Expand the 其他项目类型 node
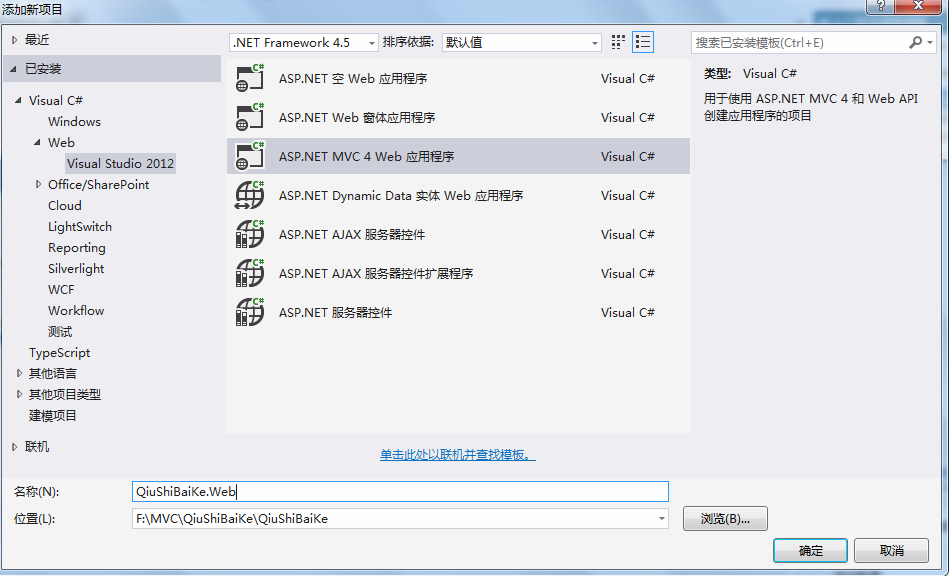 tap(19, 394)
